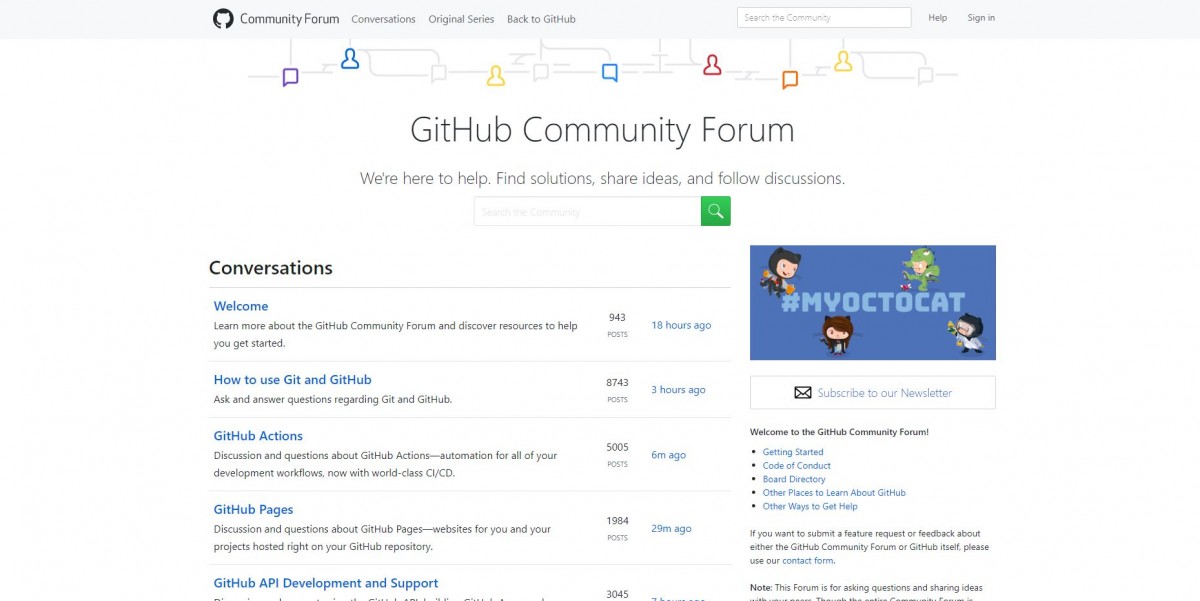Go Back to GitHub from the header

[541, 19]
